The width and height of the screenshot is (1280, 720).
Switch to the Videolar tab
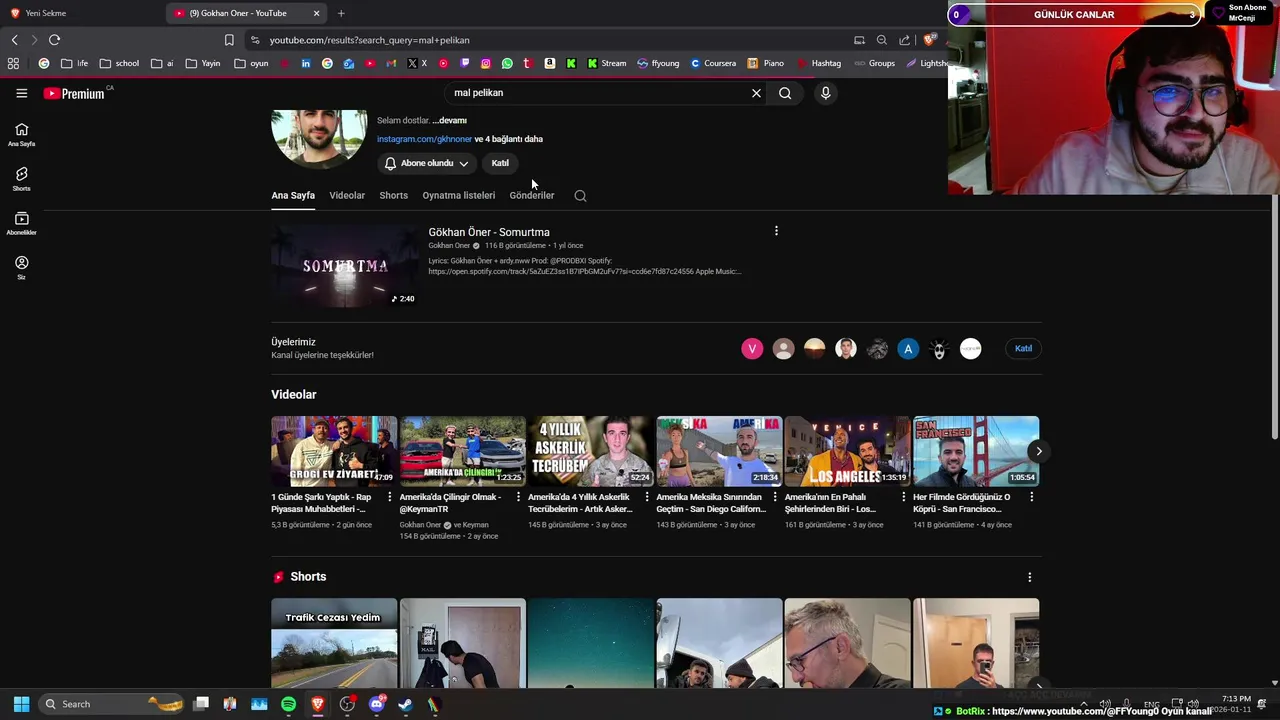[347, 196]
